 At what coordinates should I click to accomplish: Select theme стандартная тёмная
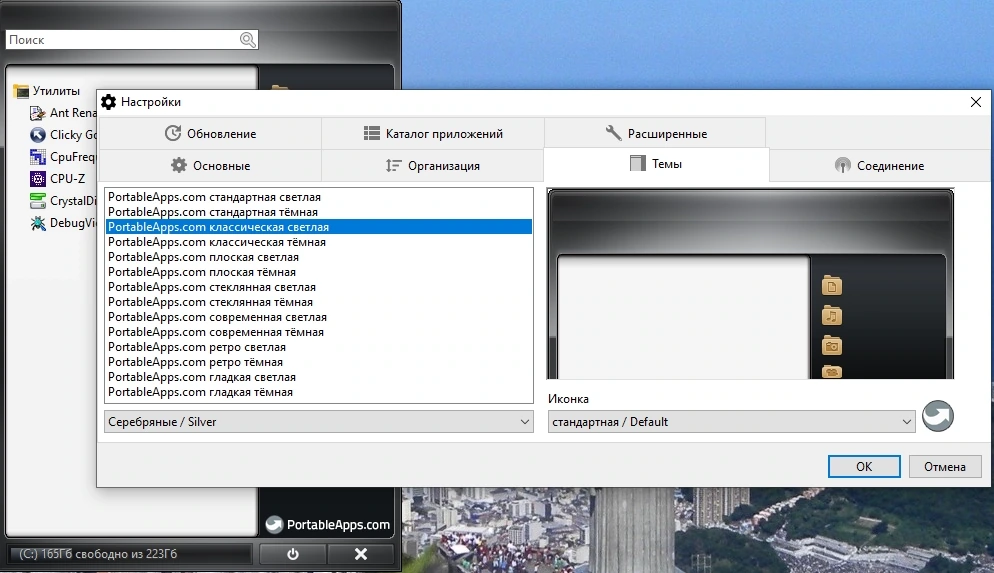[319, 212]
